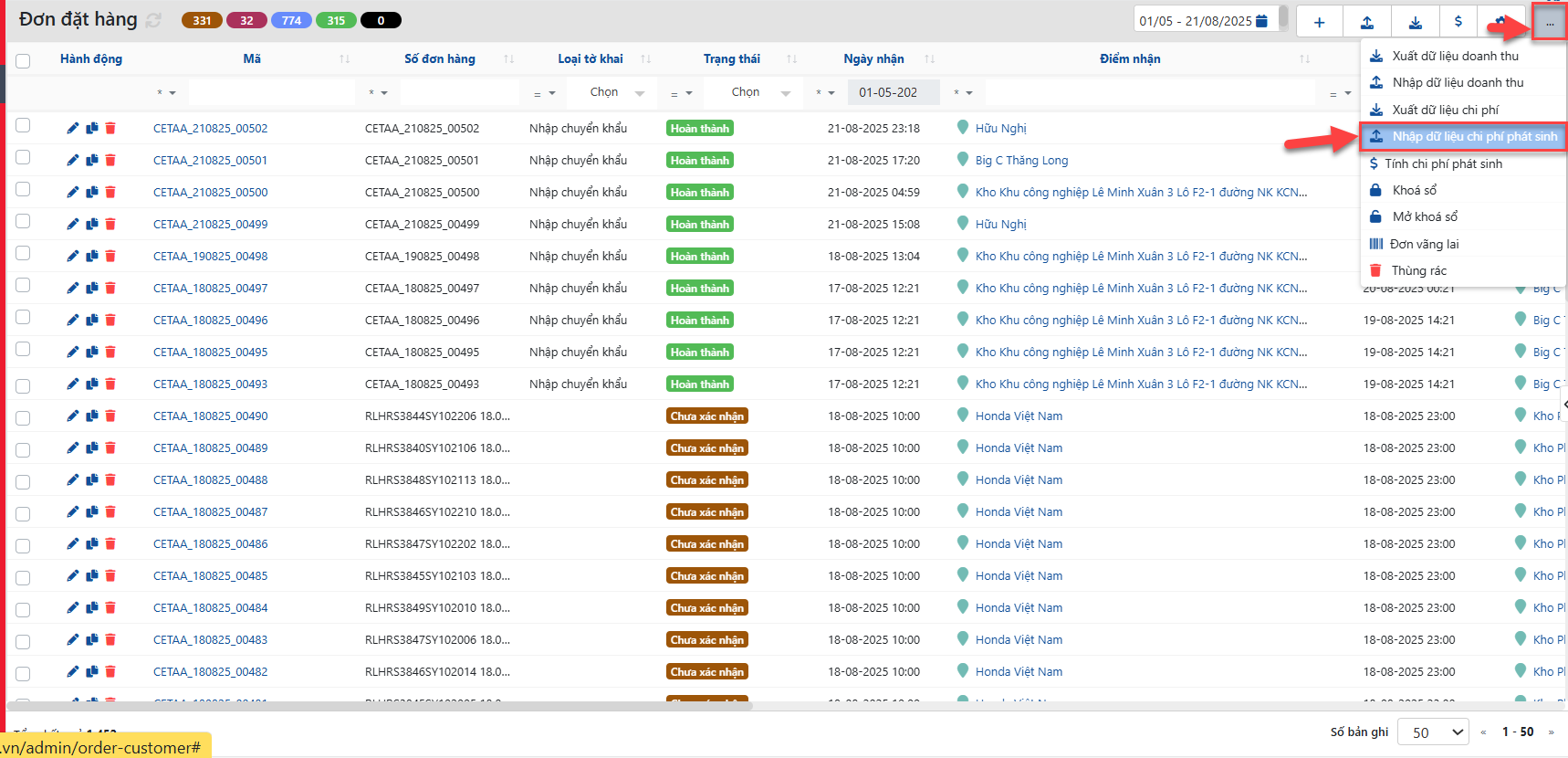Screen dimensions: 1568x758
Task: Select Xuất dữ liệu doanh thu menu item
Action: [x=1463, y=56]
